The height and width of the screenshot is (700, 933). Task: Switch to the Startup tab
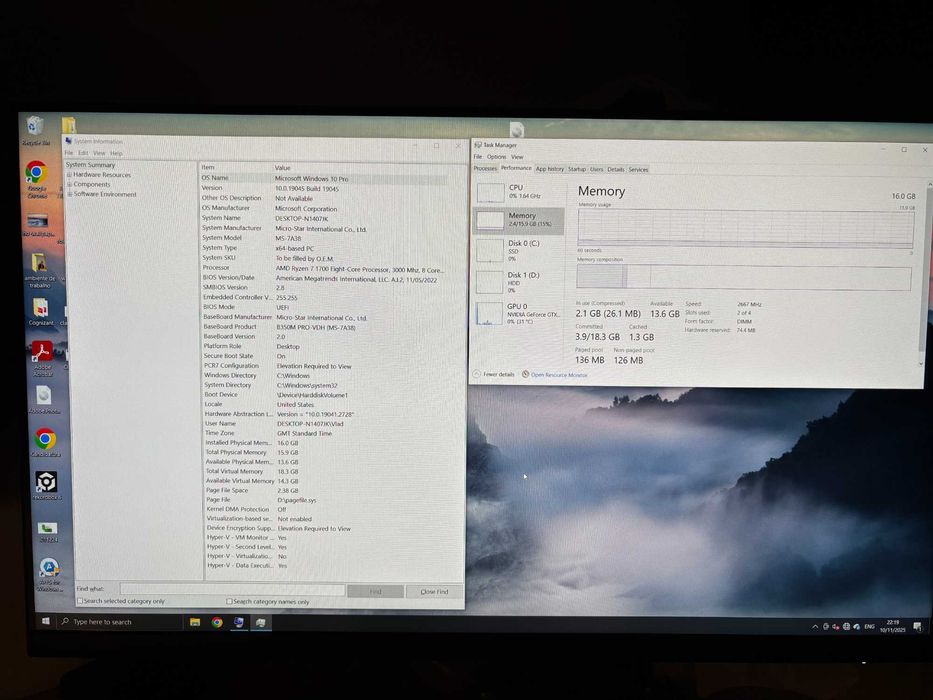click(577, 169)
